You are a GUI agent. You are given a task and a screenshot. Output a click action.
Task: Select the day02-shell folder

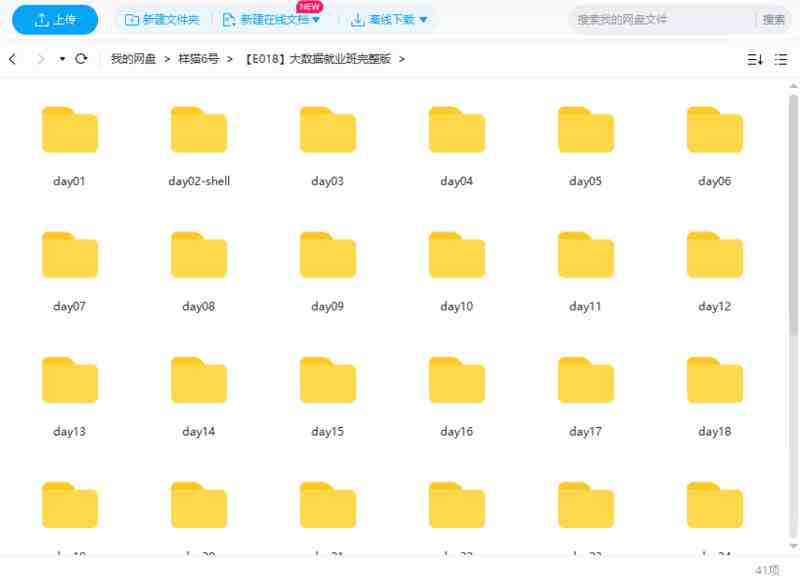199,130
